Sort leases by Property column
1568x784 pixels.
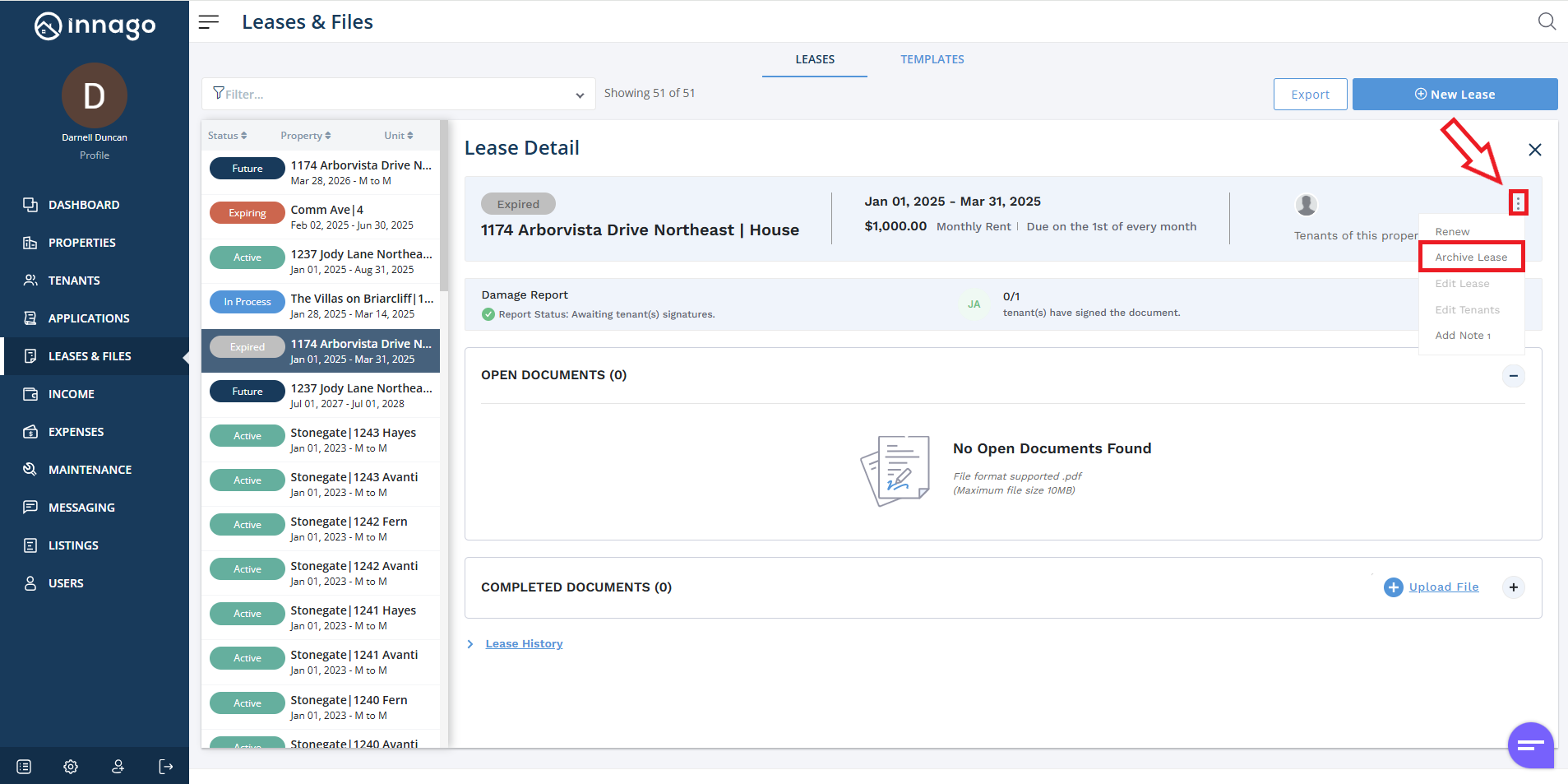tap(305, 136)
